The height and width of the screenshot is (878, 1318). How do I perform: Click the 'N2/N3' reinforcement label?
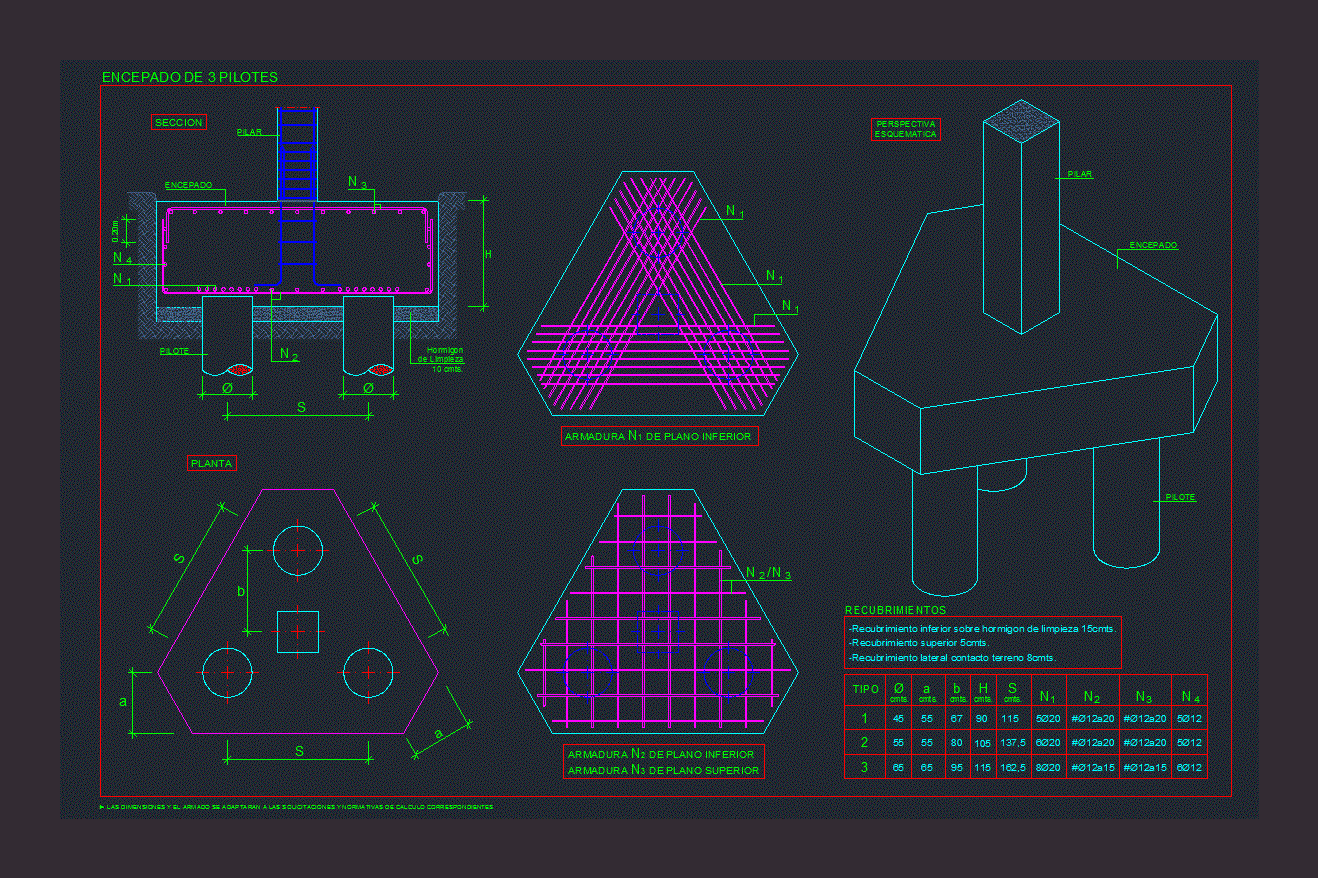click(768, 573)
